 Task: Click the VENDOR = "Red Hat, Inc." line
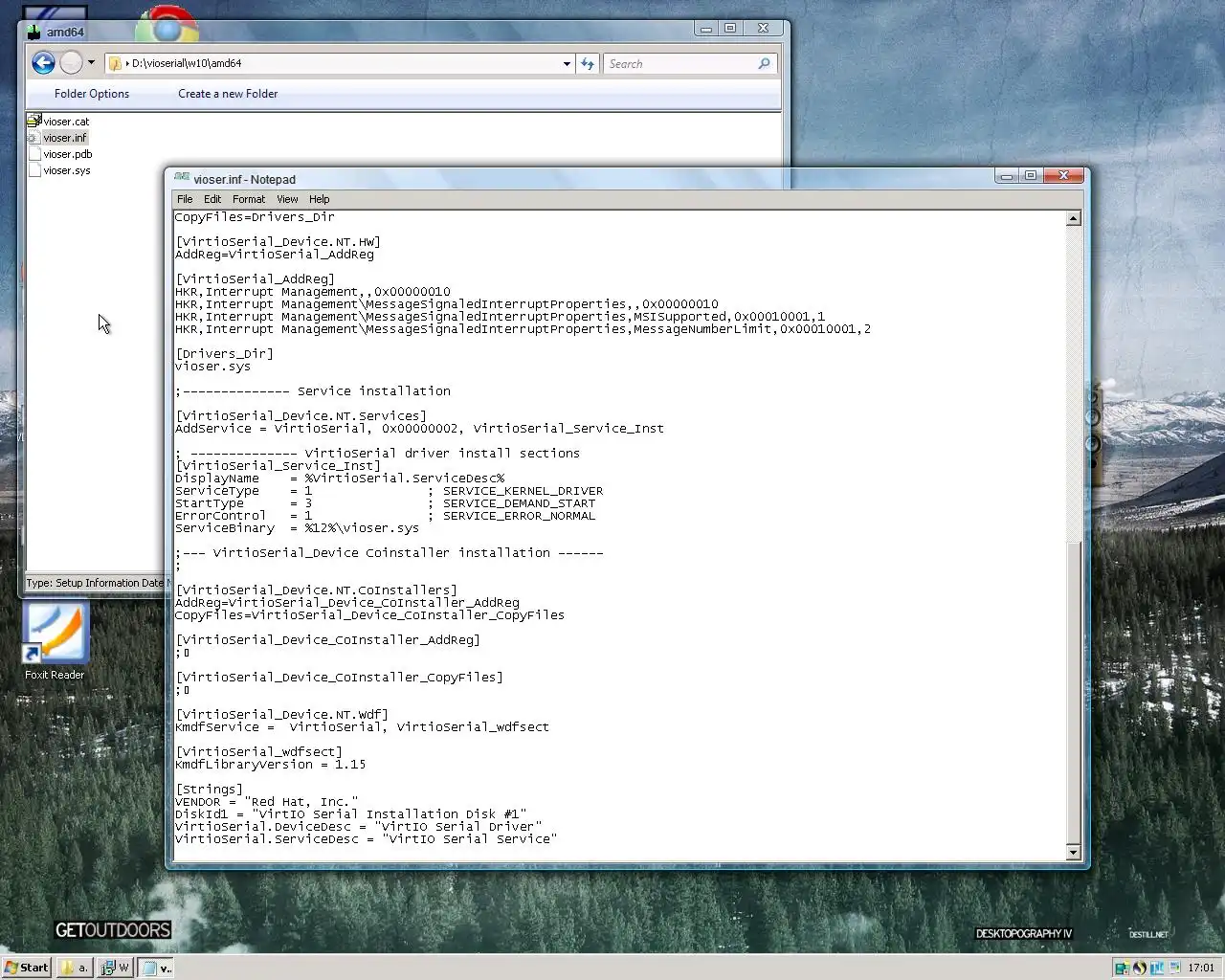266,802
